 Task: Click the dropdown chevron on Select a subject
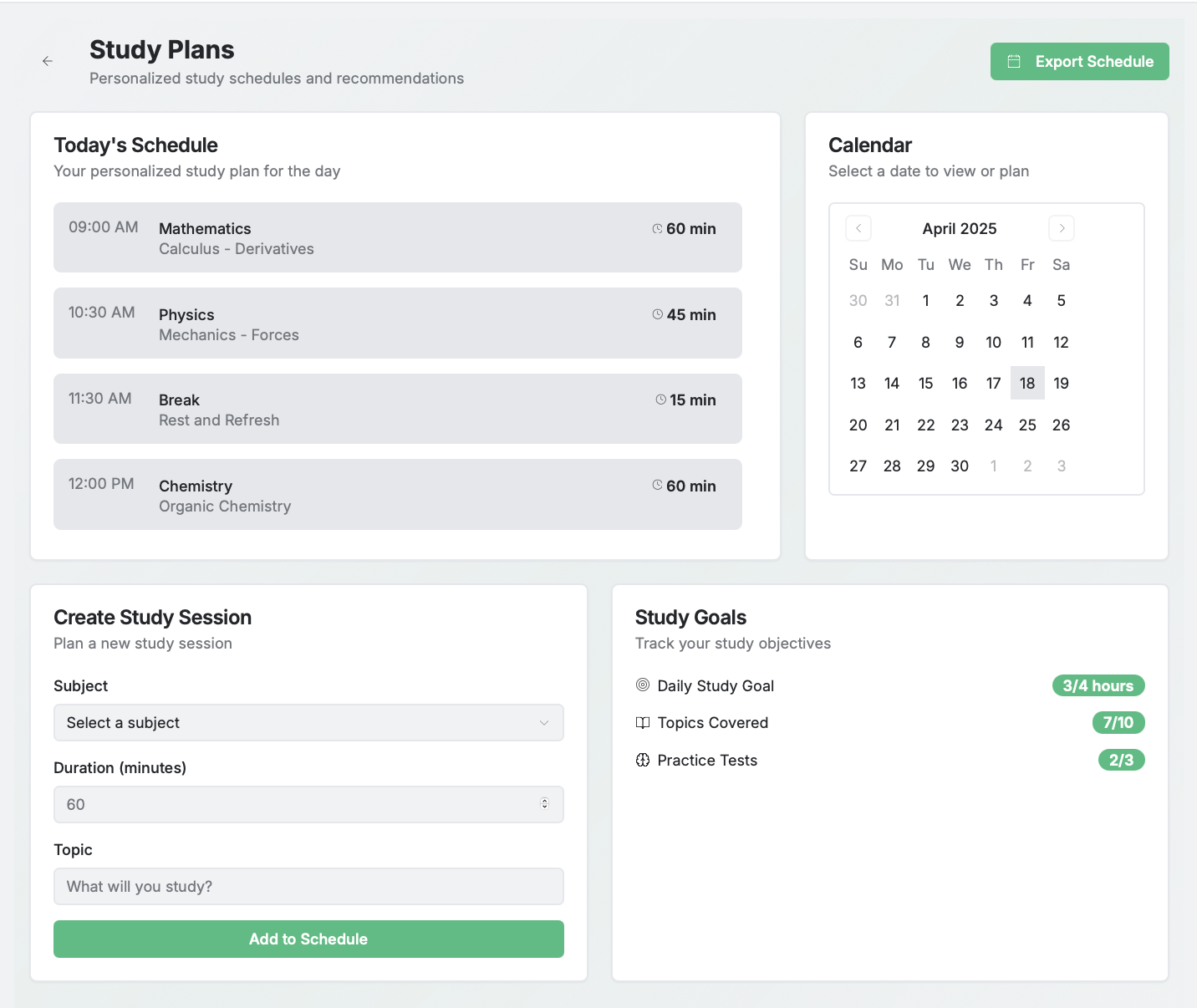(x=545, y=722)
